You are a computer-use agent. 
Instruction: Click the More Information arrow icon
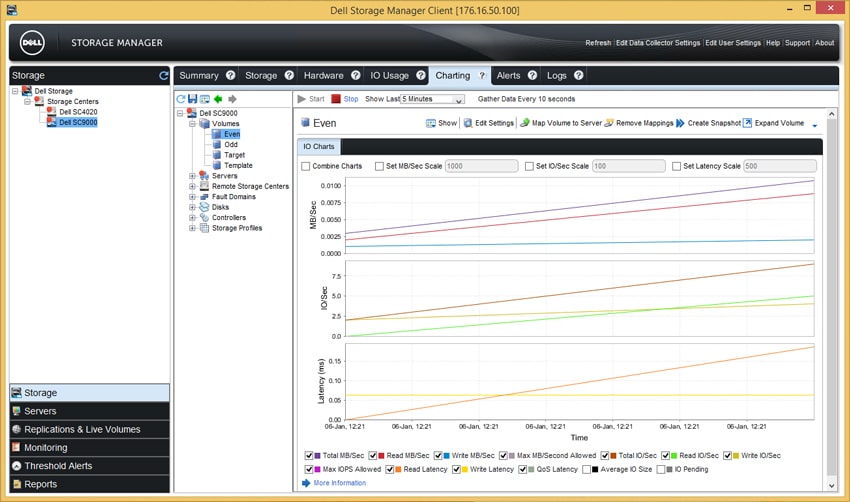(x=306, y=482)
